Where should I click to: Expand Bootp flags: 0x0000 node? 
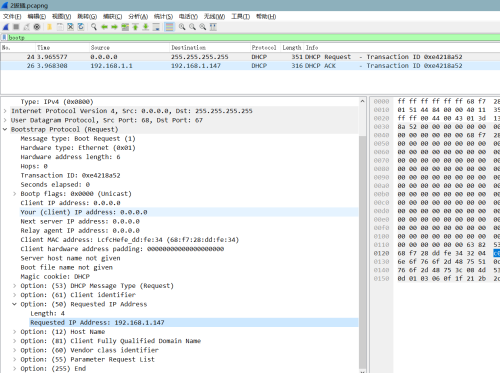[x=14, y=194]
